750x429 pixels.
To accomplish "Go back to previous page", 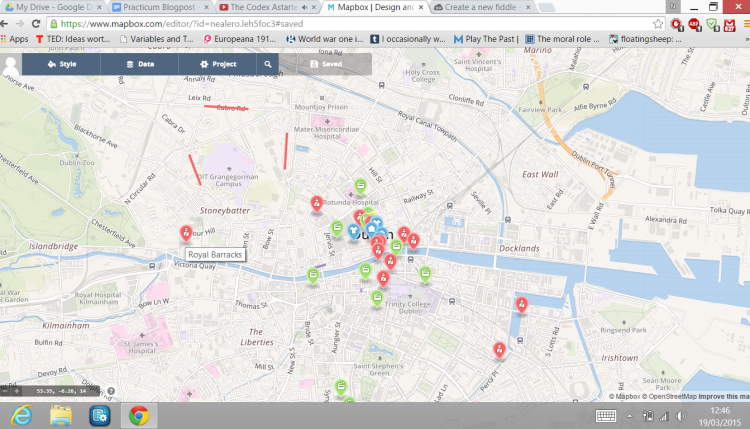I will coord(4,23).
